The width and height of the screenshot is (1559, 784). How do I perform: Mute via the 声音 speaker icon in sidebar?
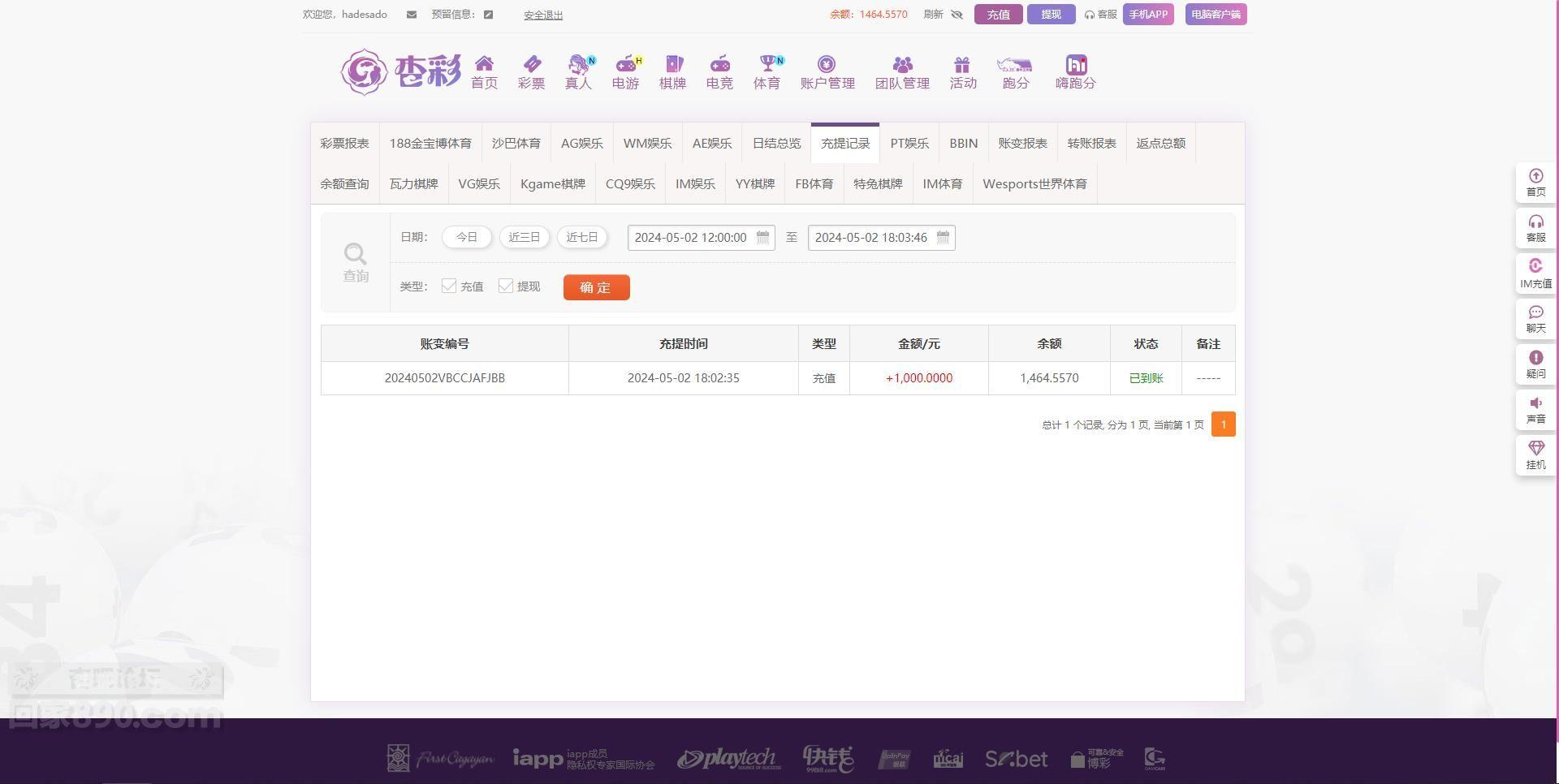[1535, 403]
